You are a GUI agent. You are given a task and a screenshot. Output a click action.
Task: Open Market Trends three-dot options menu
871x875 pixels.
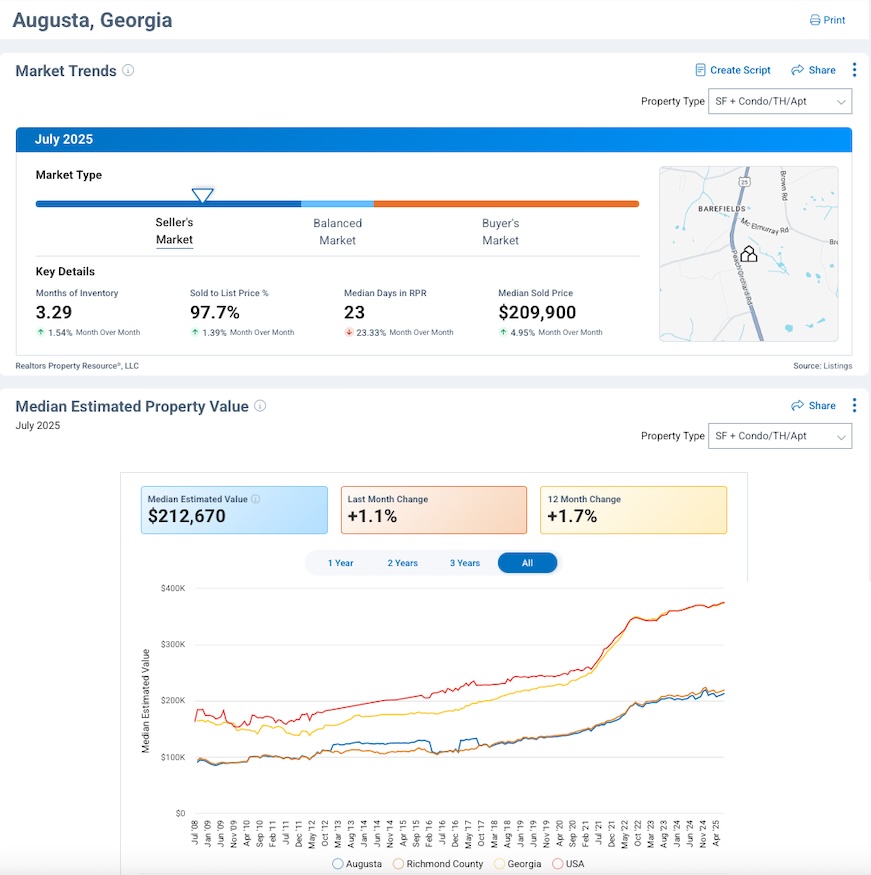point(854,70)
